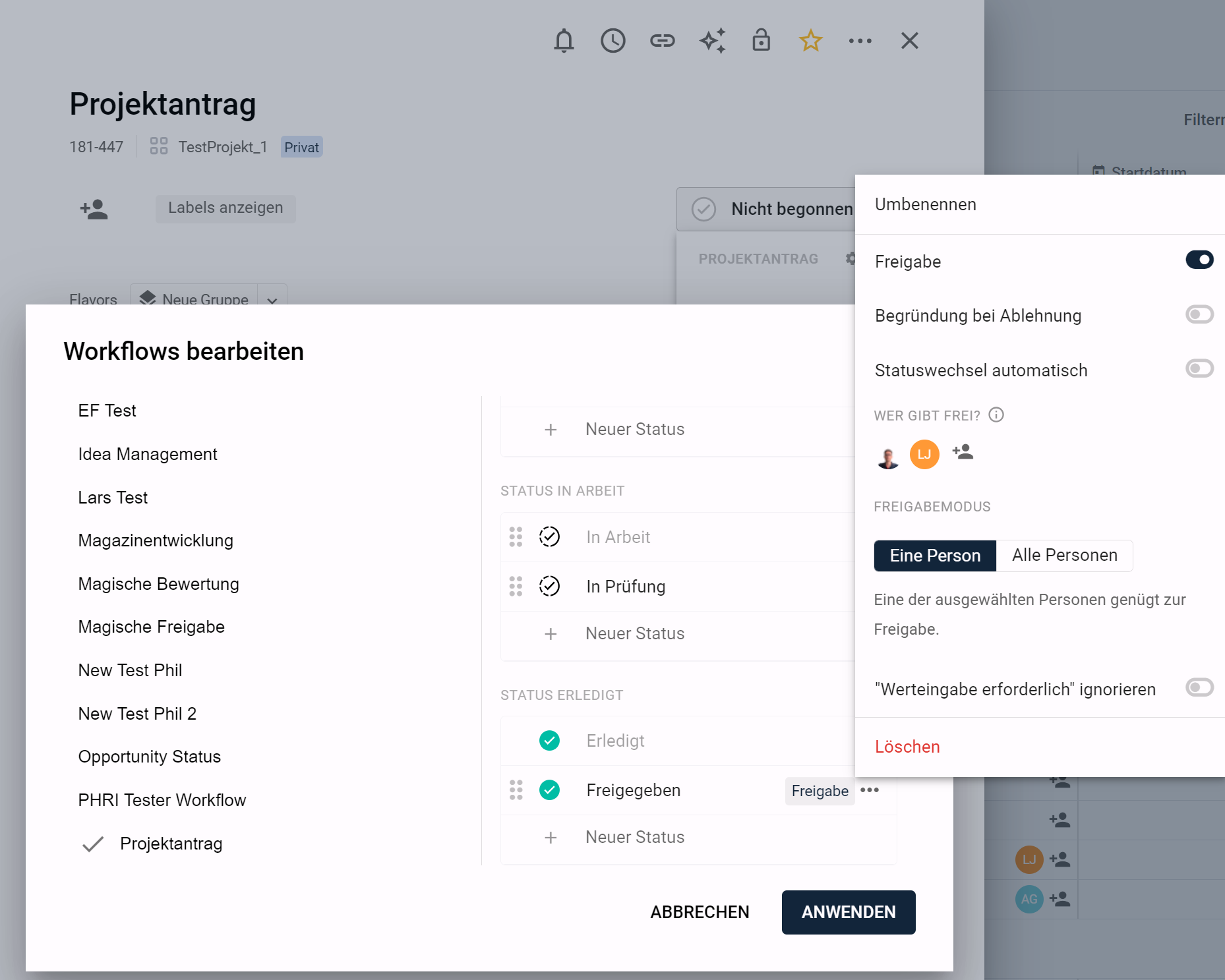
Task: Disable the Freigabe toggle
Action: (x=1199, y=260)
